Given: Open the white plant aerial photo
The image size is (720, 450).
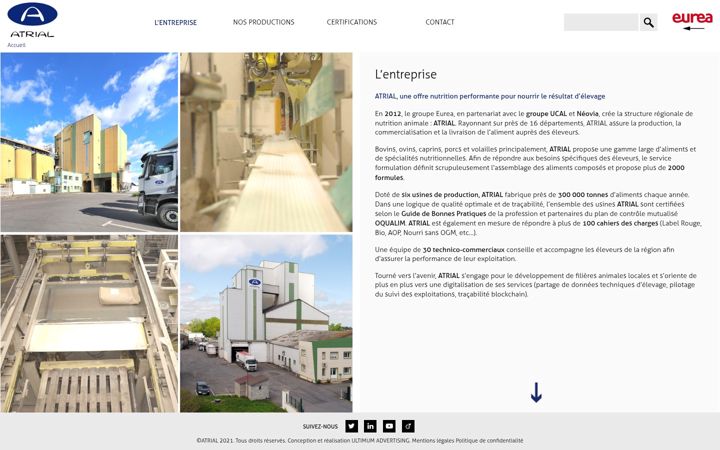Looking at the screenshot, I should coord(266,323).
